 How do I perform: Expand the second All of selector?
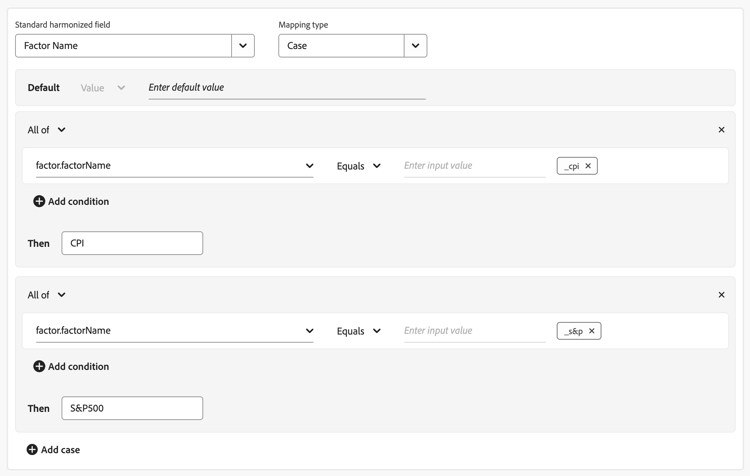47,295
